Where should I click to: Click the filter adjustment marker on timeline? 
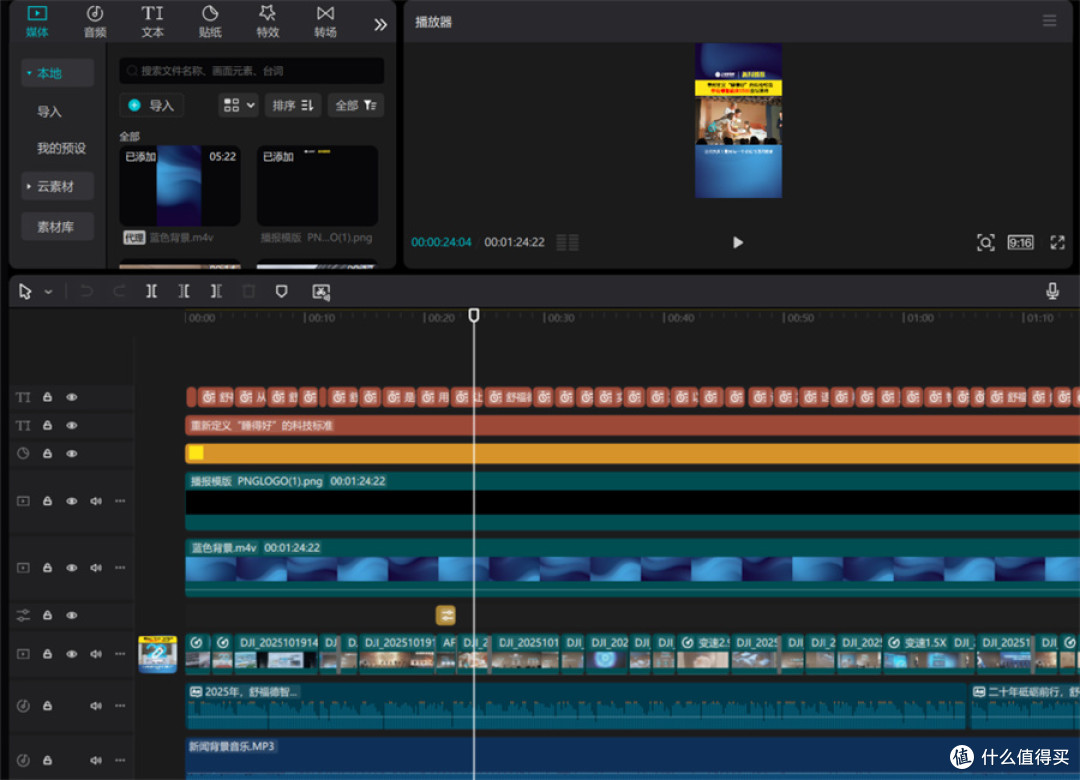[446, 615]
